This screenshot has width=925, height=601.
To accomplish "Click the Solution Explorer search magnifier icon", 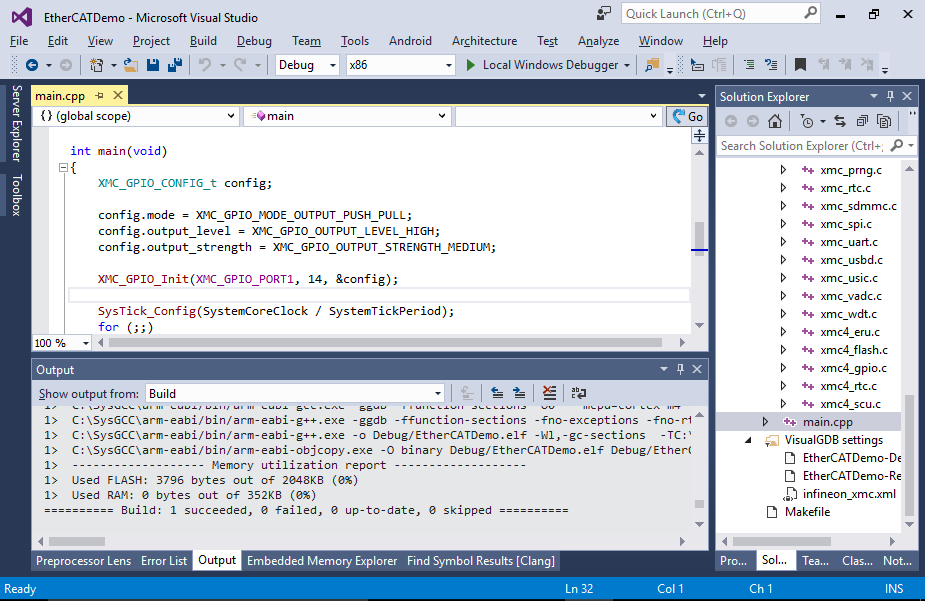I will coord(897,145).
